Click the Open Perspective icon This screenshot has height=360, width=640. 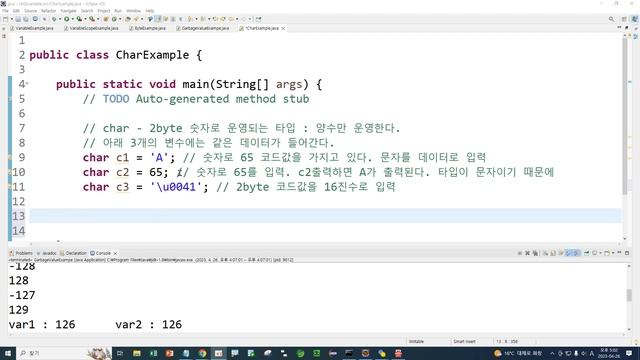624,19
